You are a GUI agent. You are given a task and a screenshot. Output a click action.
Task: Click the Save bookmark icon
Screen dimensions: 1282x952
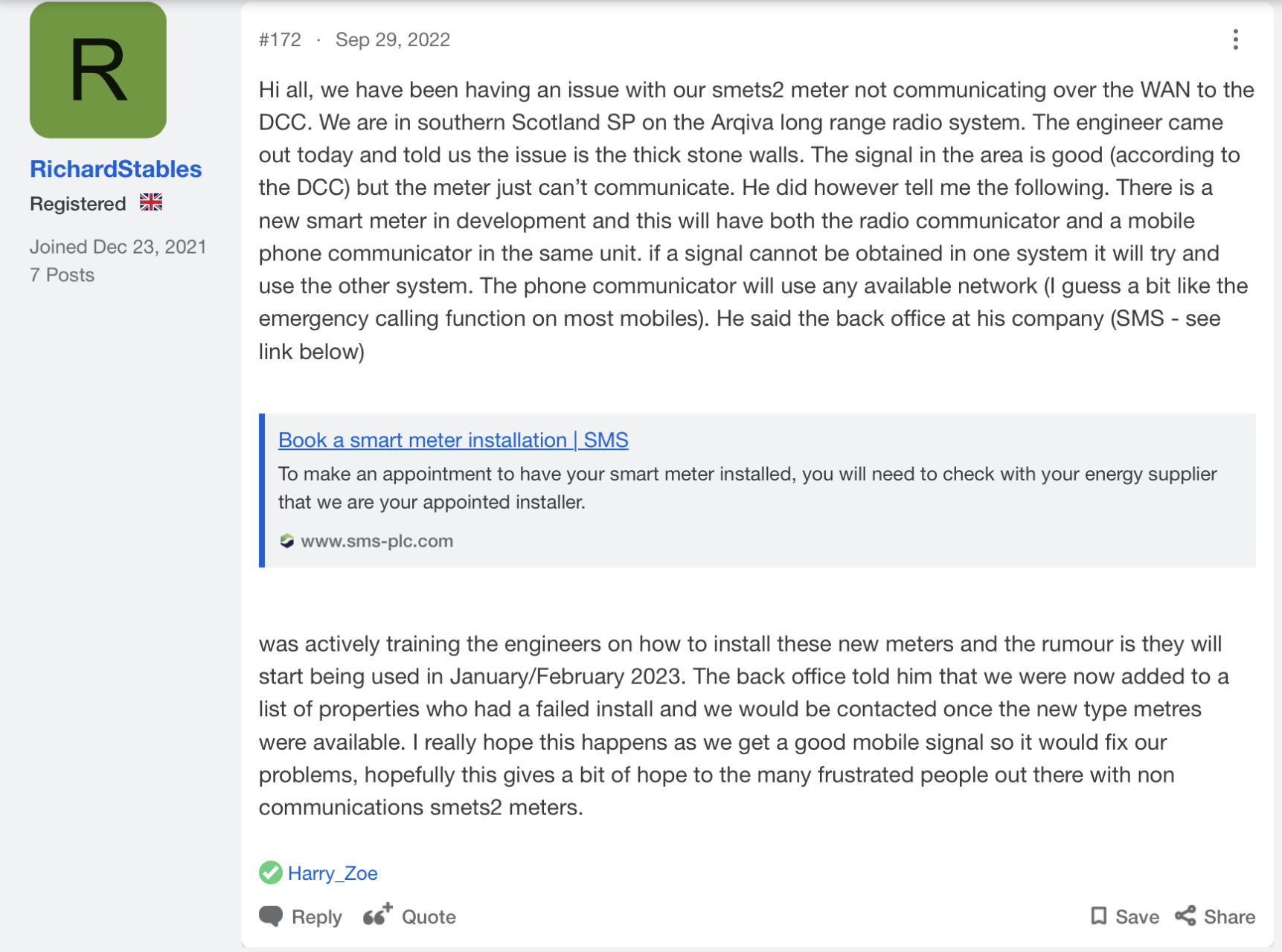point(1098,916)
